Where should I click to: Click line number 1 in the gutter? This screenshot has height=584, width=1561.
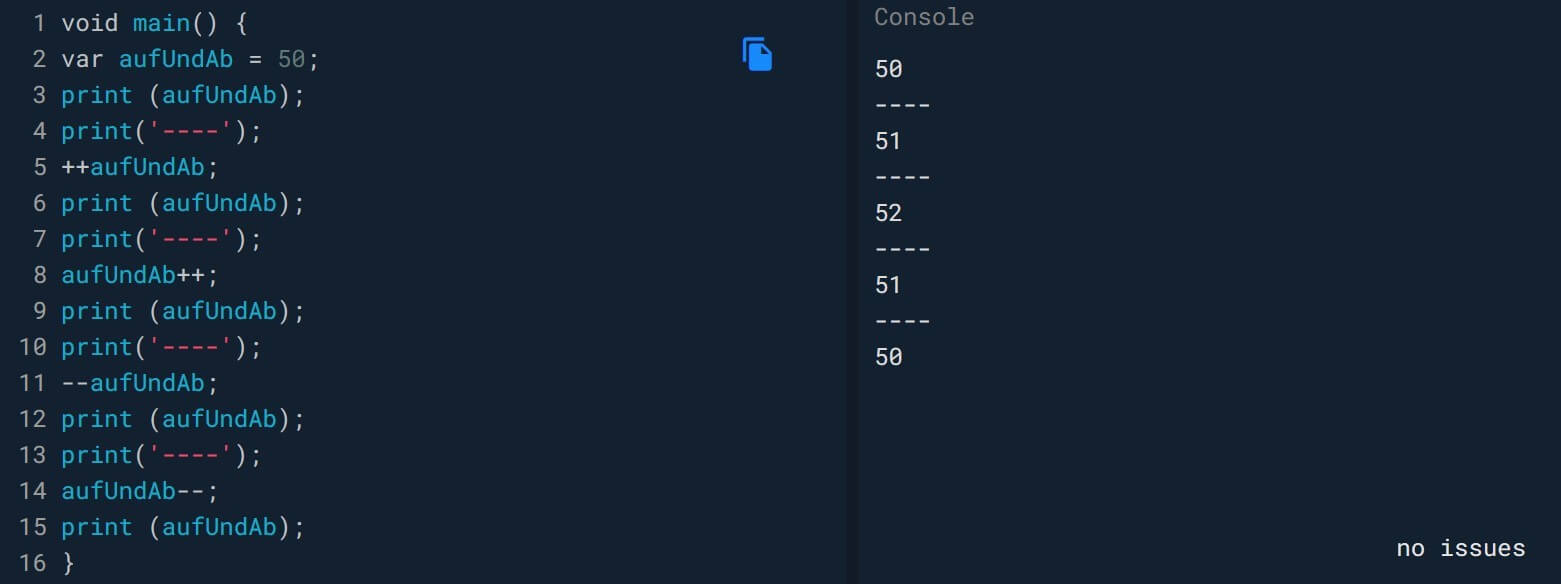pos(39,23)
